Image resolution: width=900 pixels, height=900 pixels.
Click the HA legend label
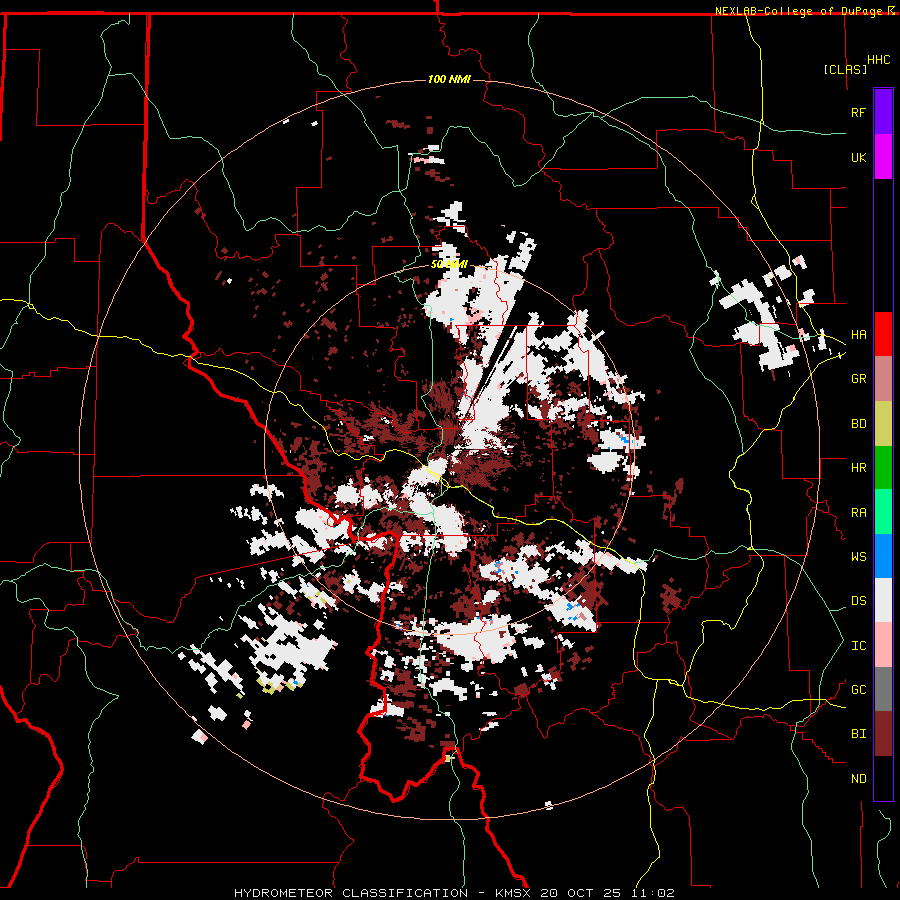pyautogui.click(x=858, y=335)
